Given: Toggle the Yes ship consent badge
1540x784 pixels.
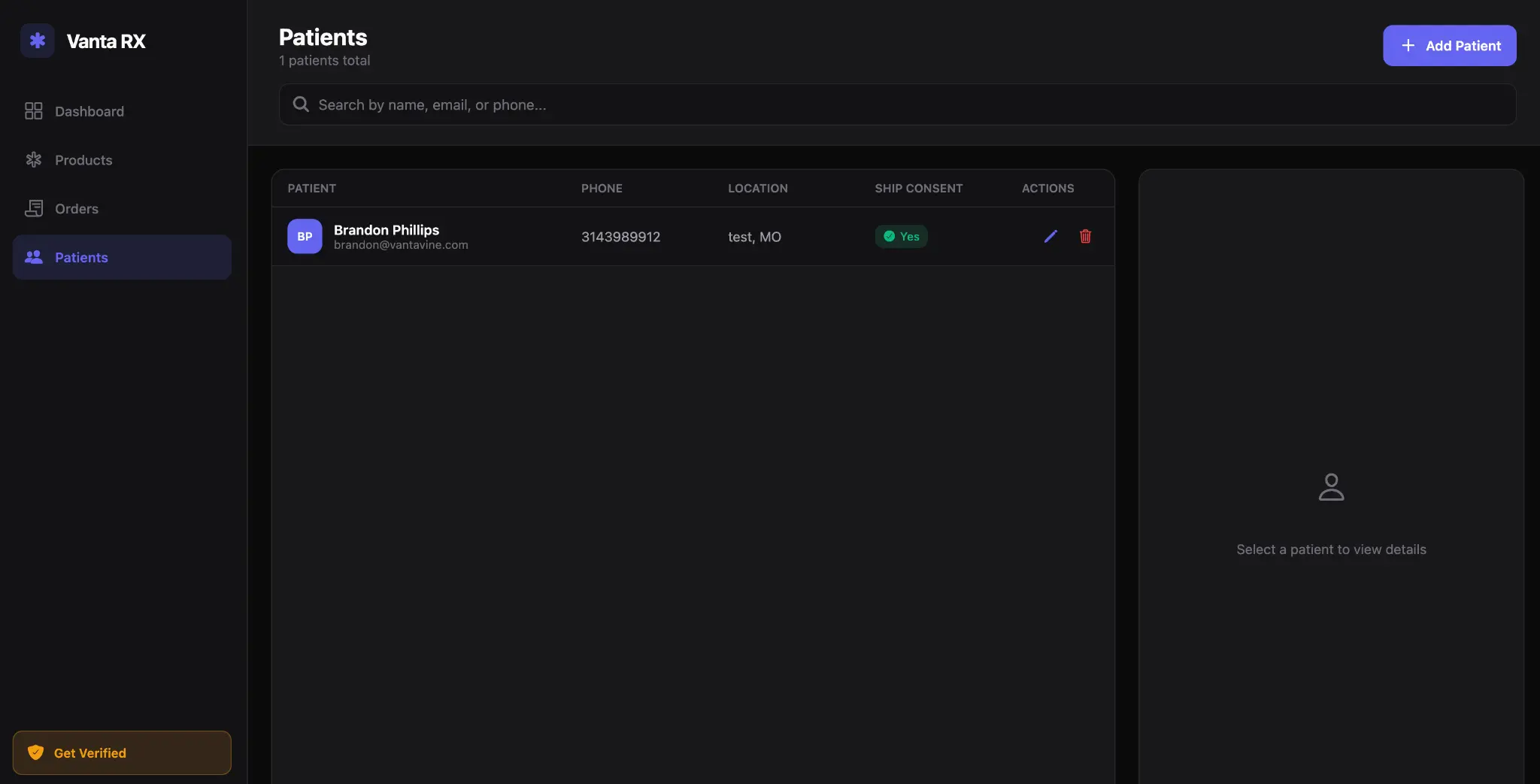Looking at the screenshot, I should pos(901,236).
